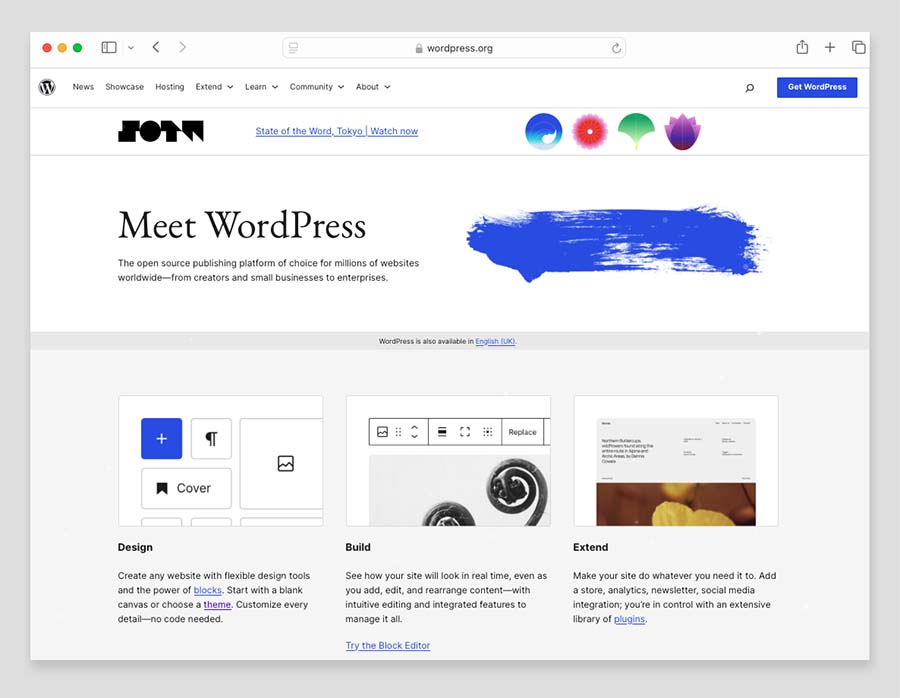Viewport: 900px width, 698px height.
Task: Show tab overview icon
Action: click(x=859, y=48)
